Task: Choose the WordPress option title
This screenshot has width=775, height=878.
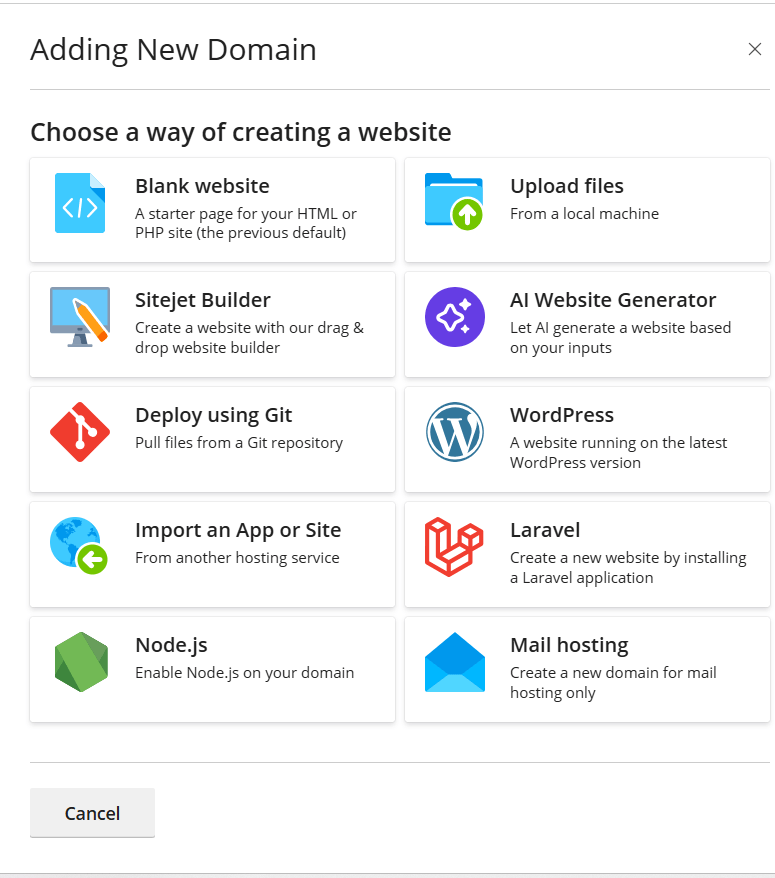Action: [x=562, y=415]
